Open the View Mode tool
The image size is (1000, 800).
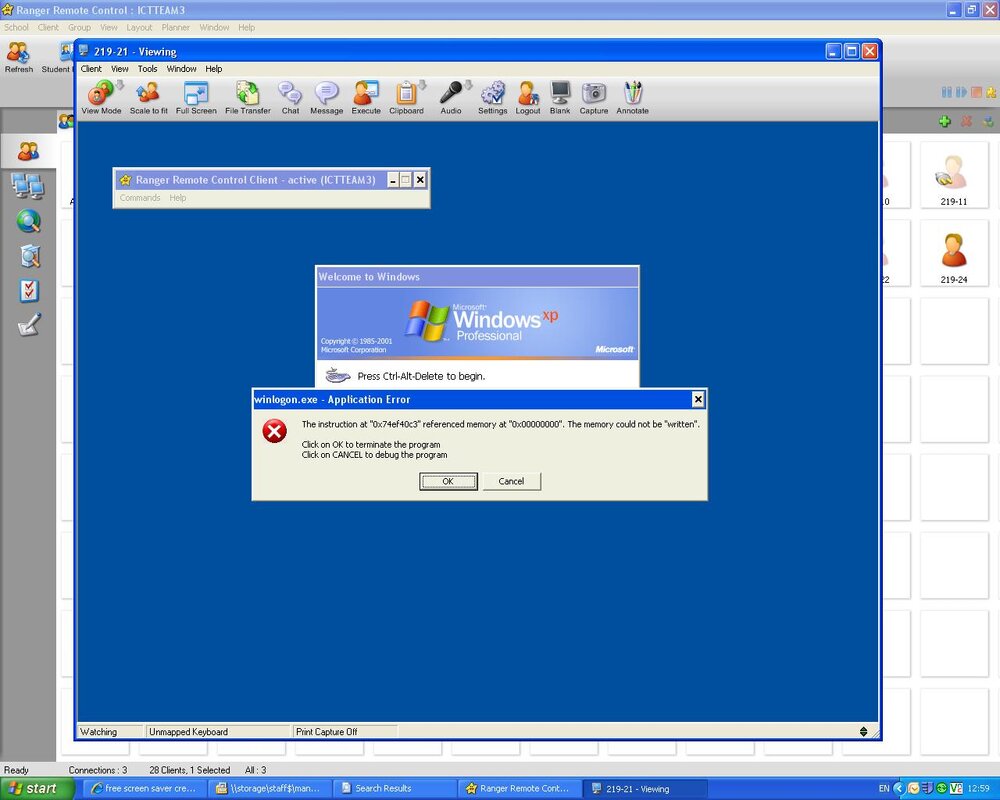pos(101,97)
